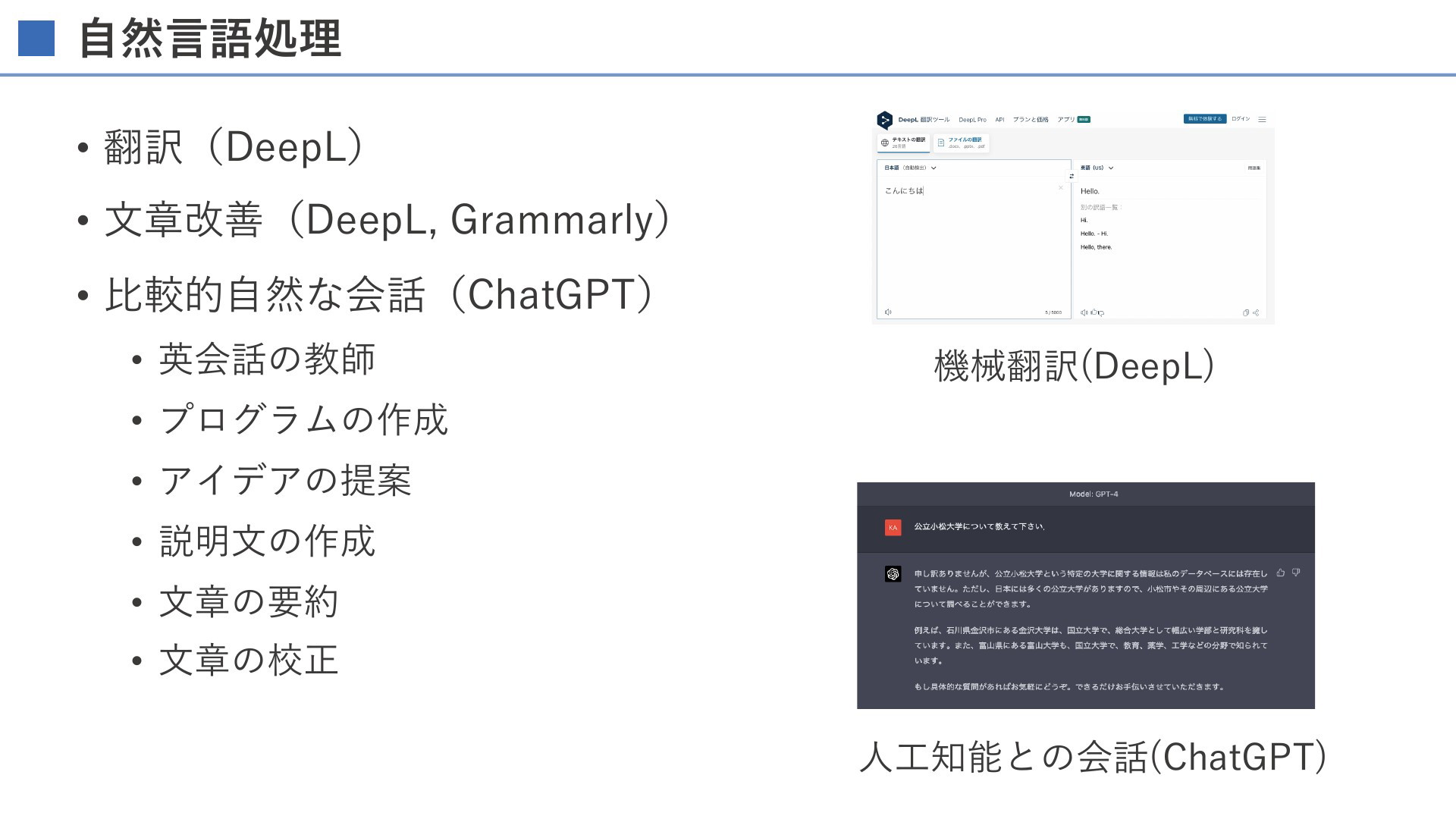
Task: Click the sub-bullet 英会話の教師
Action: (267, 359)
